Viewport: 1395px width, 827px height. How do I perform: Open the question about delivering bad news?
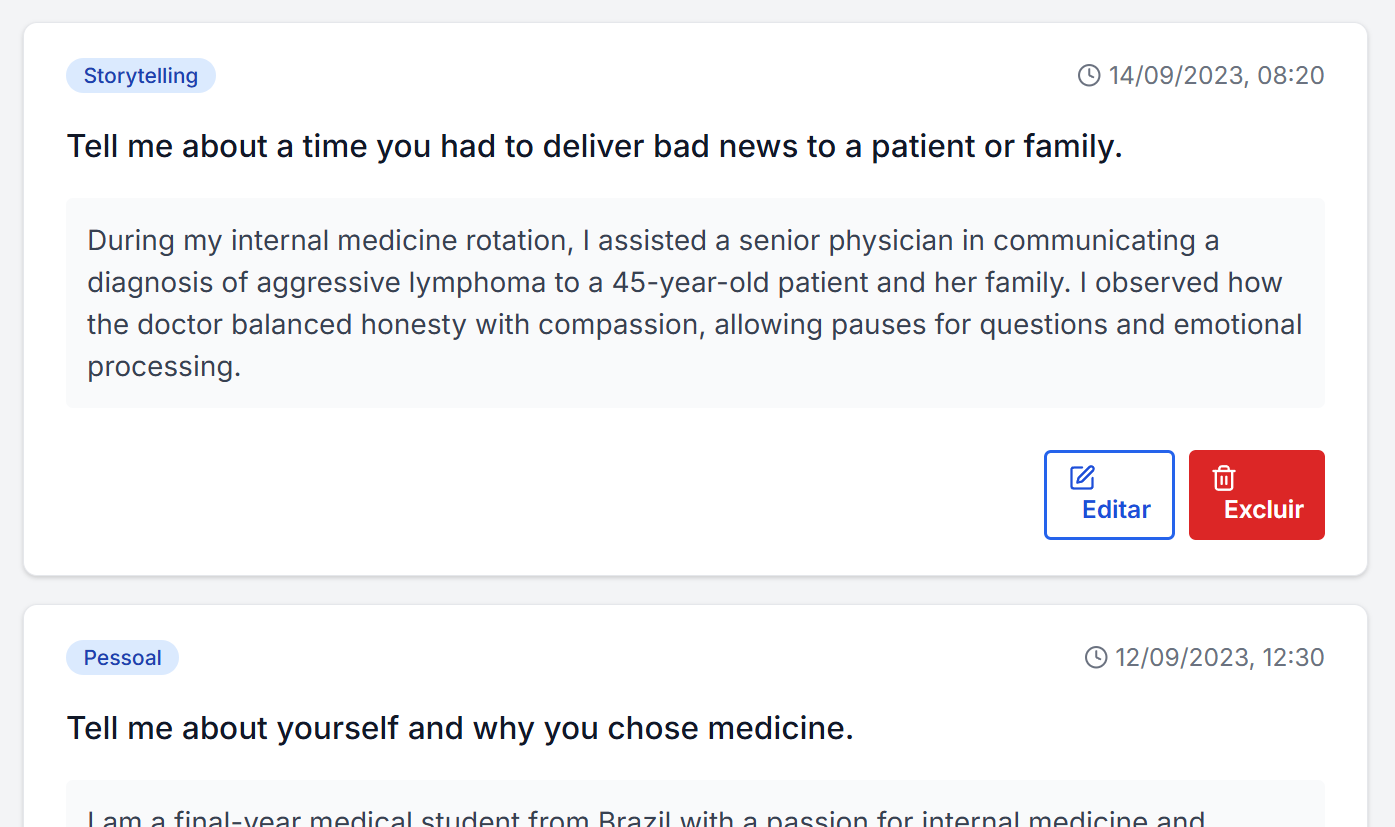(x=594, y=147)
